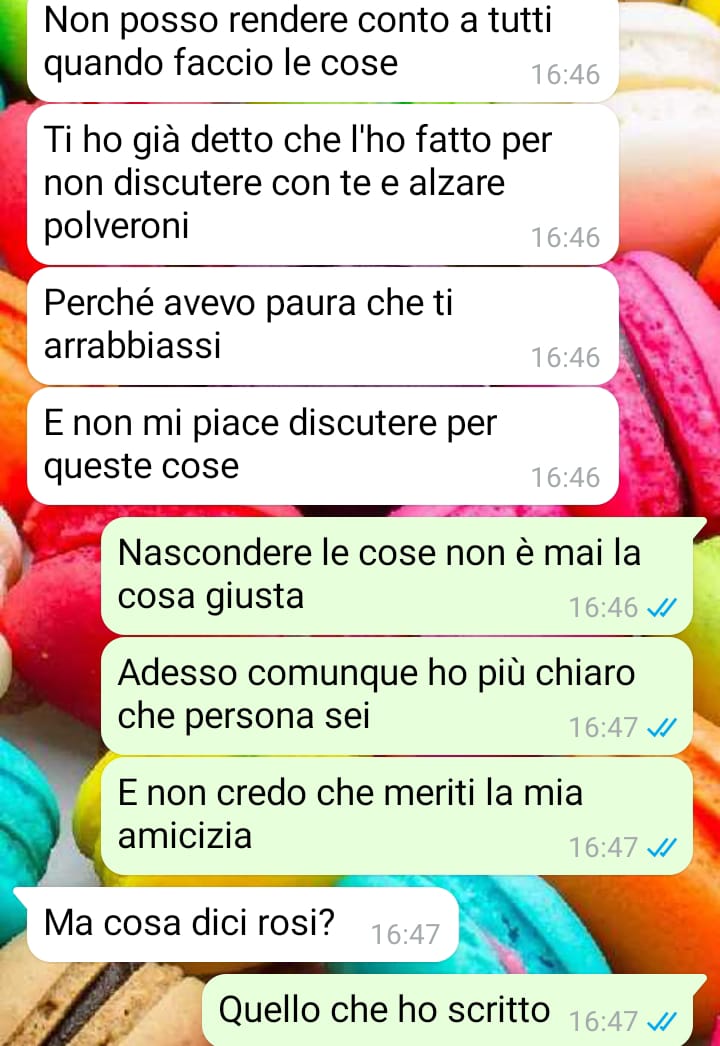Image resolution: width=720 pixels, height=1046 pixels.
Task: Select the sent reply 'Quello che ho scritto'
Action: tap(455, 1010)
